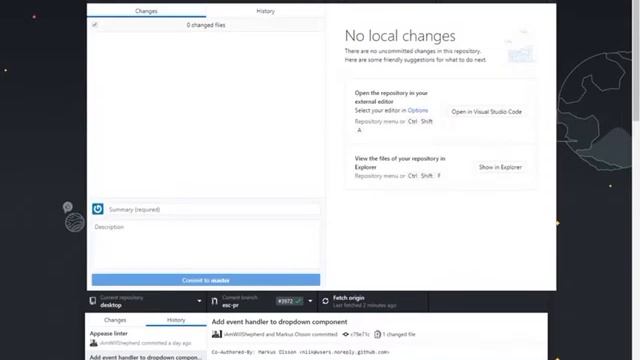Select History tab in lower window
640x360 pixels.
click(x=176, y=320)
